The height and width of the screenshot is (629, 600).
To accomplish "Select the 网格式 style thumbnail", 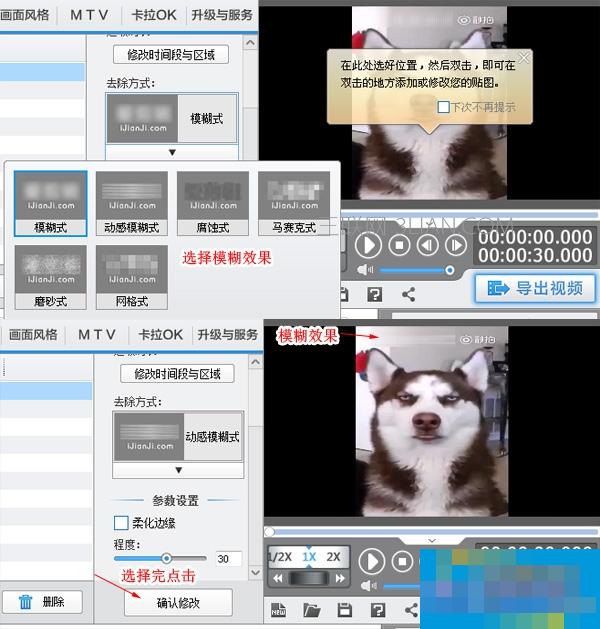I will coord(132,277).
